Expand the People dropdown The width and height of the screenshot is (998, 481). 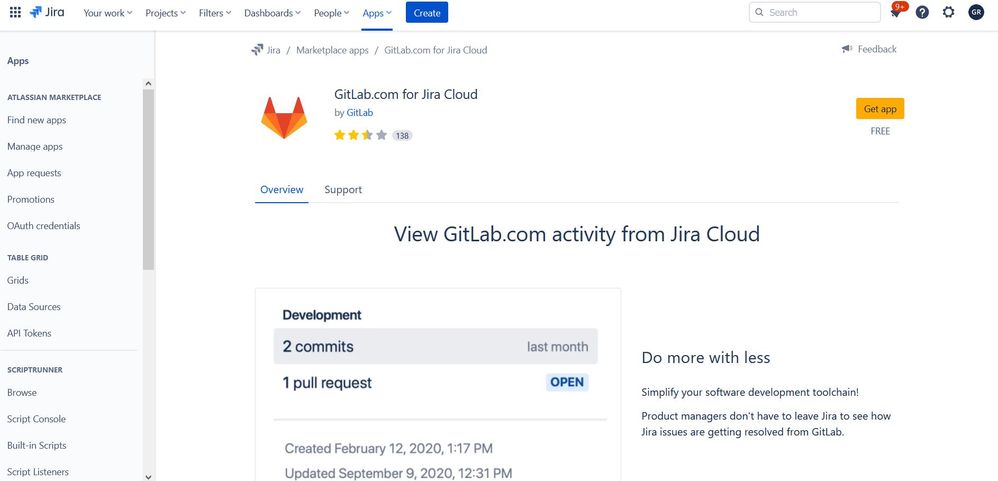[x=332, y=13]
